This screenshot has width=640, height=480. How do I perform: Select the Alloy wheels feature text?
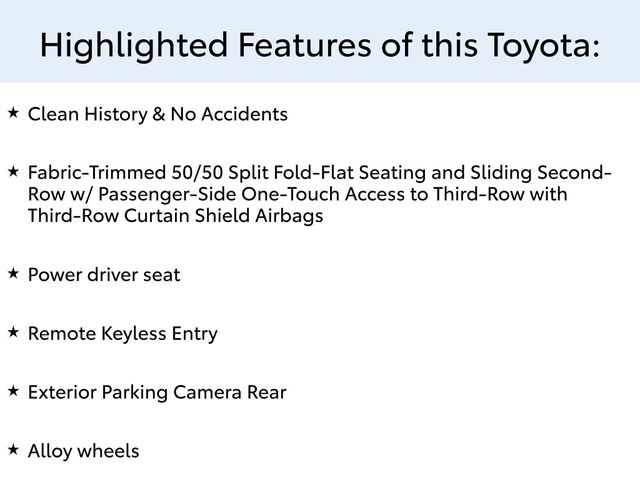pos(83,452)
